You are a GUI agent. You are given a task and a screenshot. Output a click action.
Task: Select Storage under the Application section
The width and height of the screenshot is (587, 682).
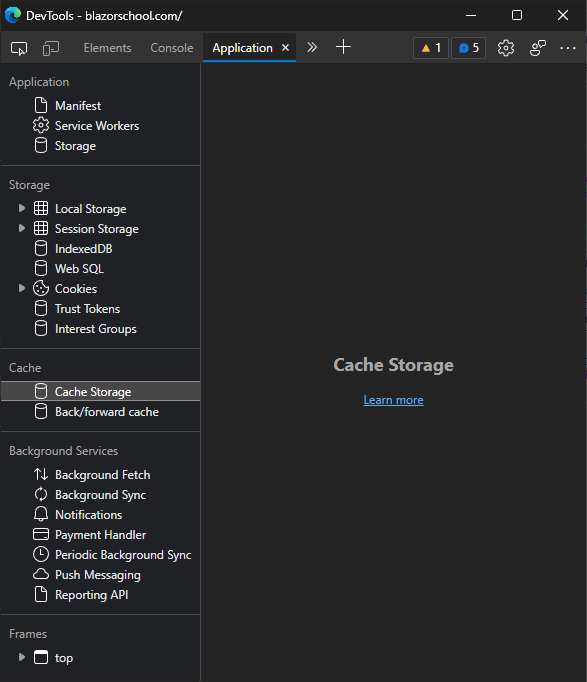[75, 146]
